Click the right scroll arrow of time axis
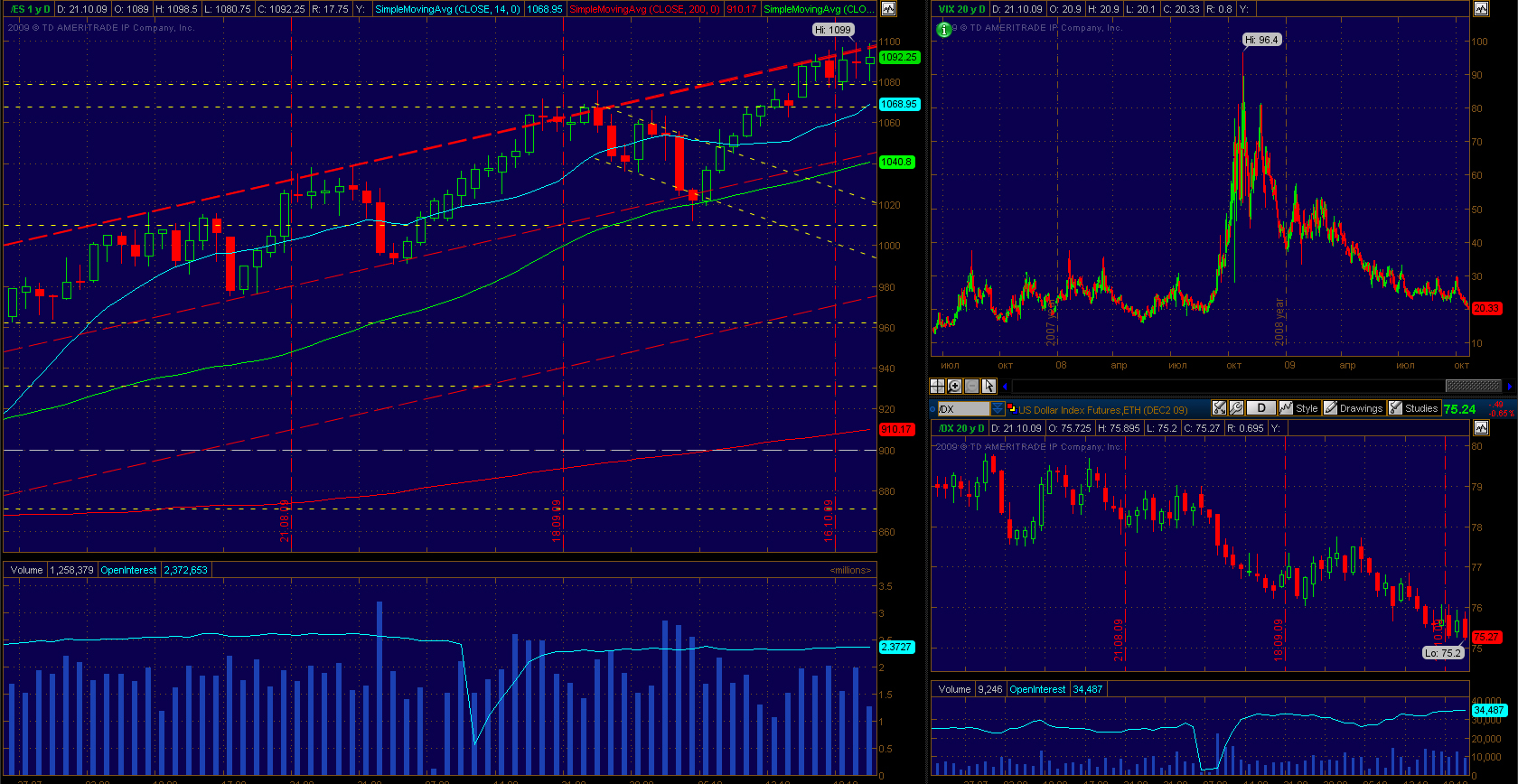The height and width of the screenshot is (784, 1518). coord(1509,387)
